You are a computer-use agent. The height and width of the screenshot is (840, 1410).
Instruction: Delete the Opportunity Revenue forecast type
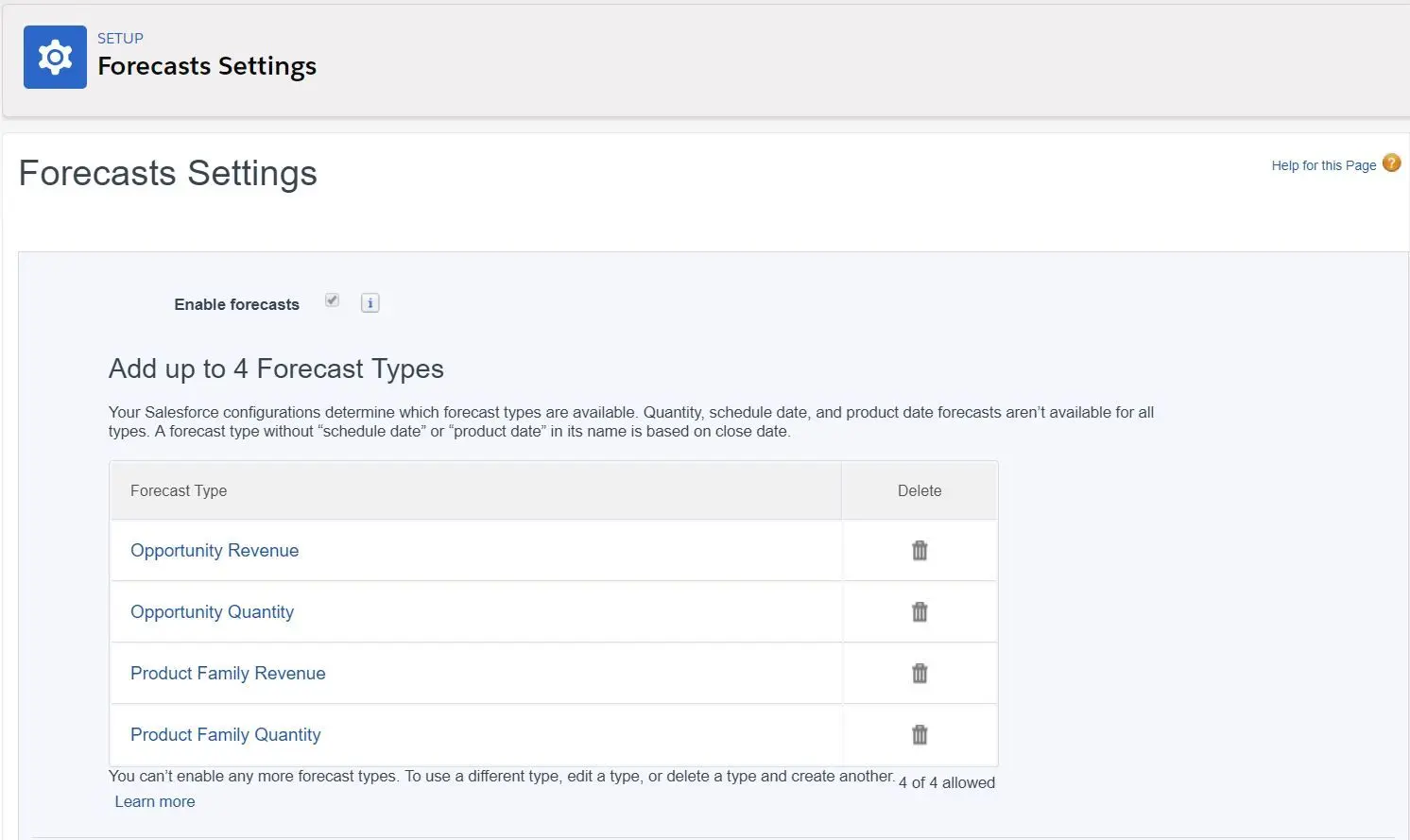pyautogui.click(x=920, y=551)
